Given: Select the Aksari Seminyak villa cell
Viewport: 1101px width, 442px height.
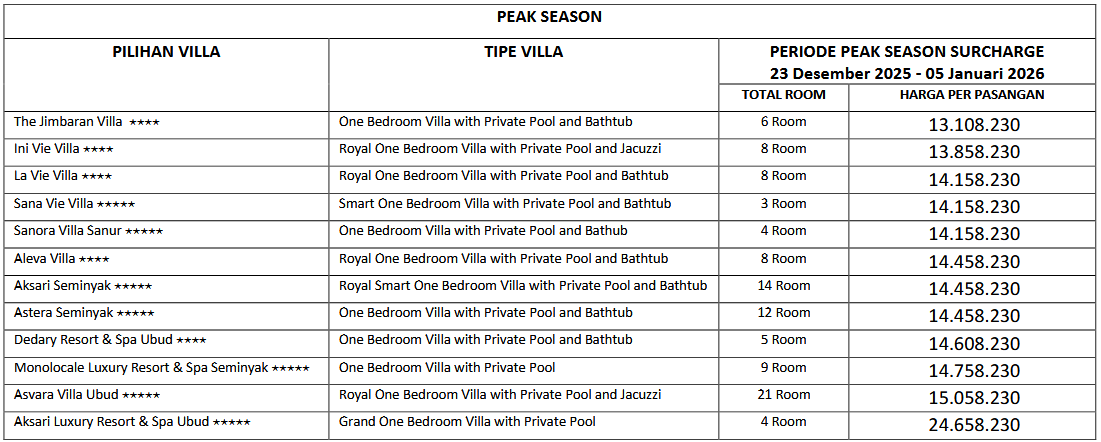Looking at the screenshot, I should 83,286.
